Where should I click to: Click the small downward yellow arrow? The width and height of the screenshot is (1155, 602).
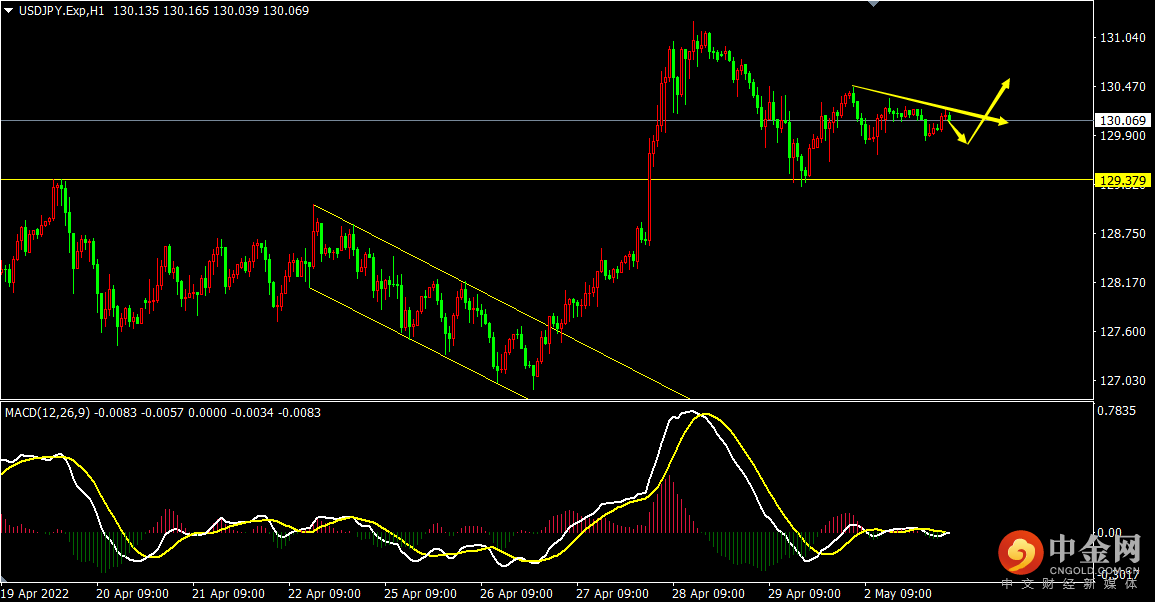[958, 133]
